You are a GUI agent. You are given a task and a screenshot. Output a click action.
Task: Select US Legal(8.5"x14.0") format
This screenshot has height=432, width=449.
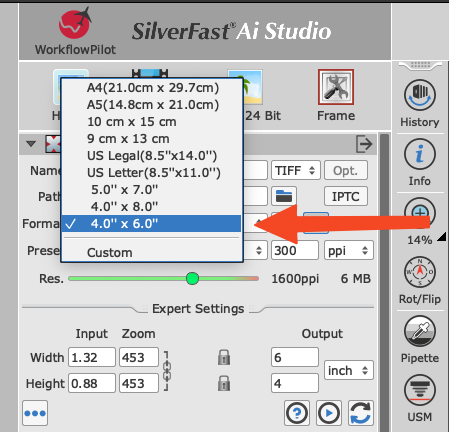tap(151, 156)
